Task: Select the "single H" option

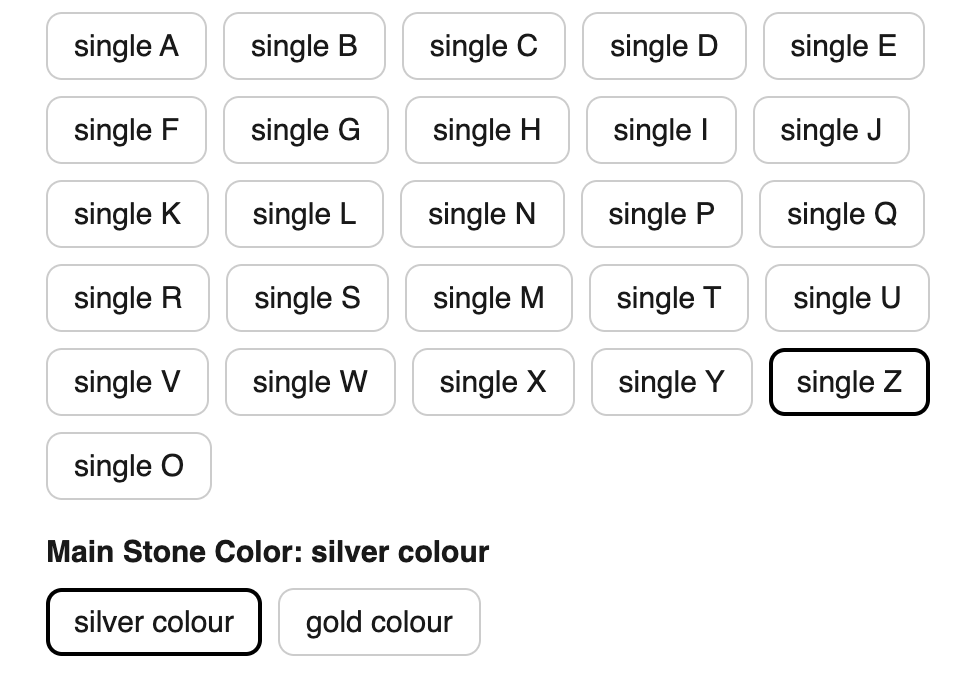Action: (x=487, y=130)
